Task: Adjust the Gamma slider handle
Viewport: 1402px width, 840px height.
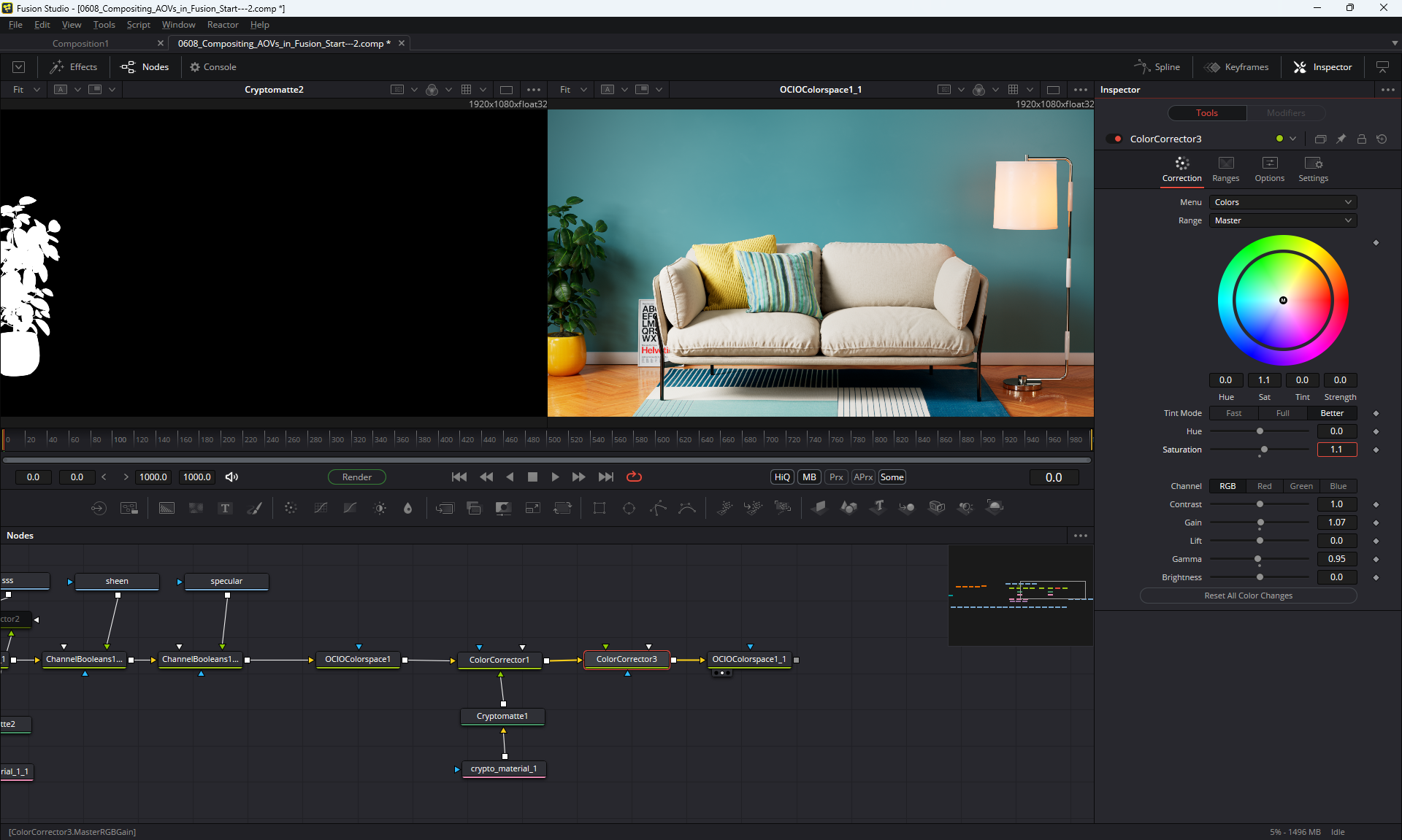Action: click(1257, 559)
